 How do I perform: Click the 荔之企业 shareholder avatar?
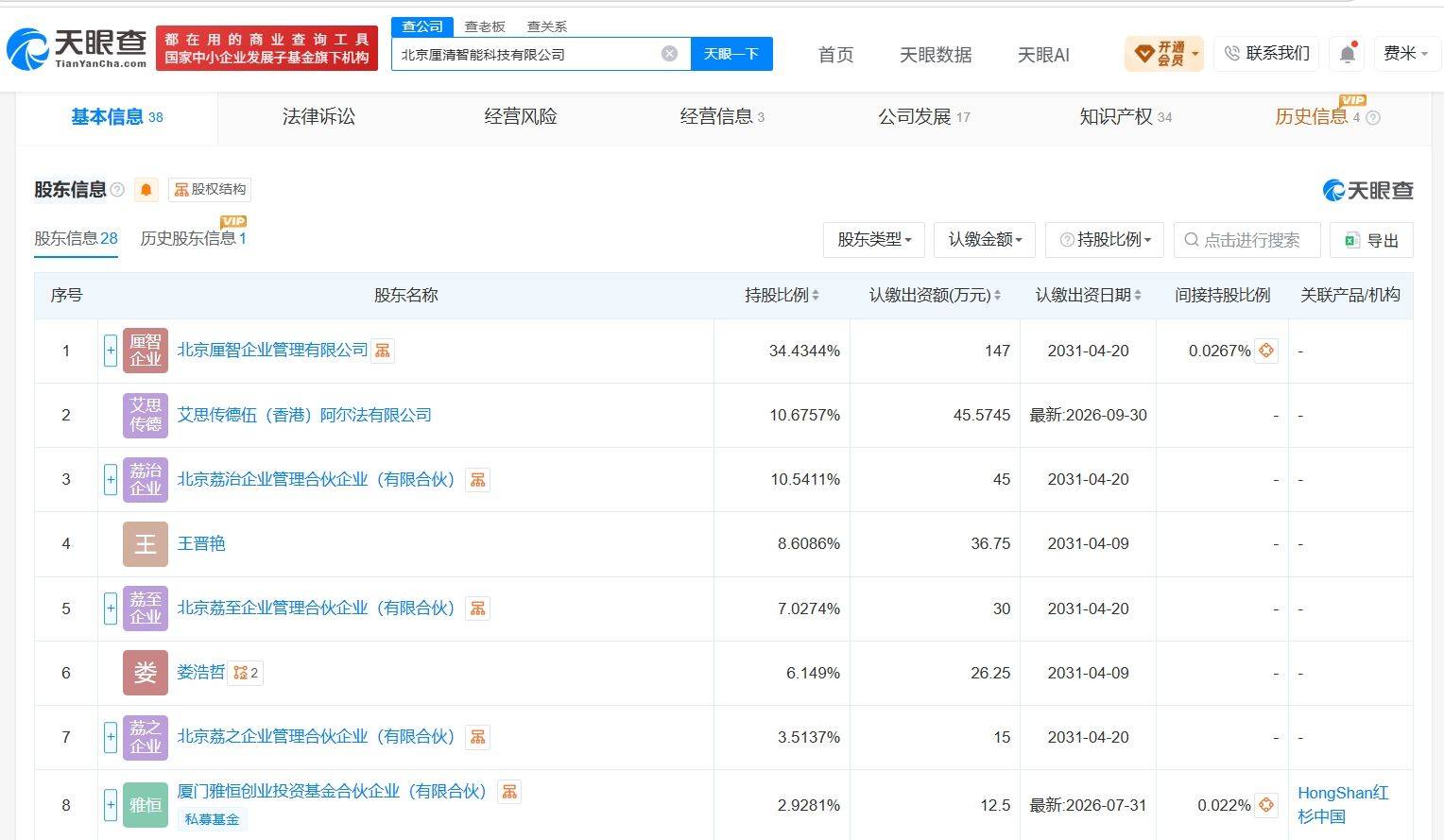click(146, 737)
